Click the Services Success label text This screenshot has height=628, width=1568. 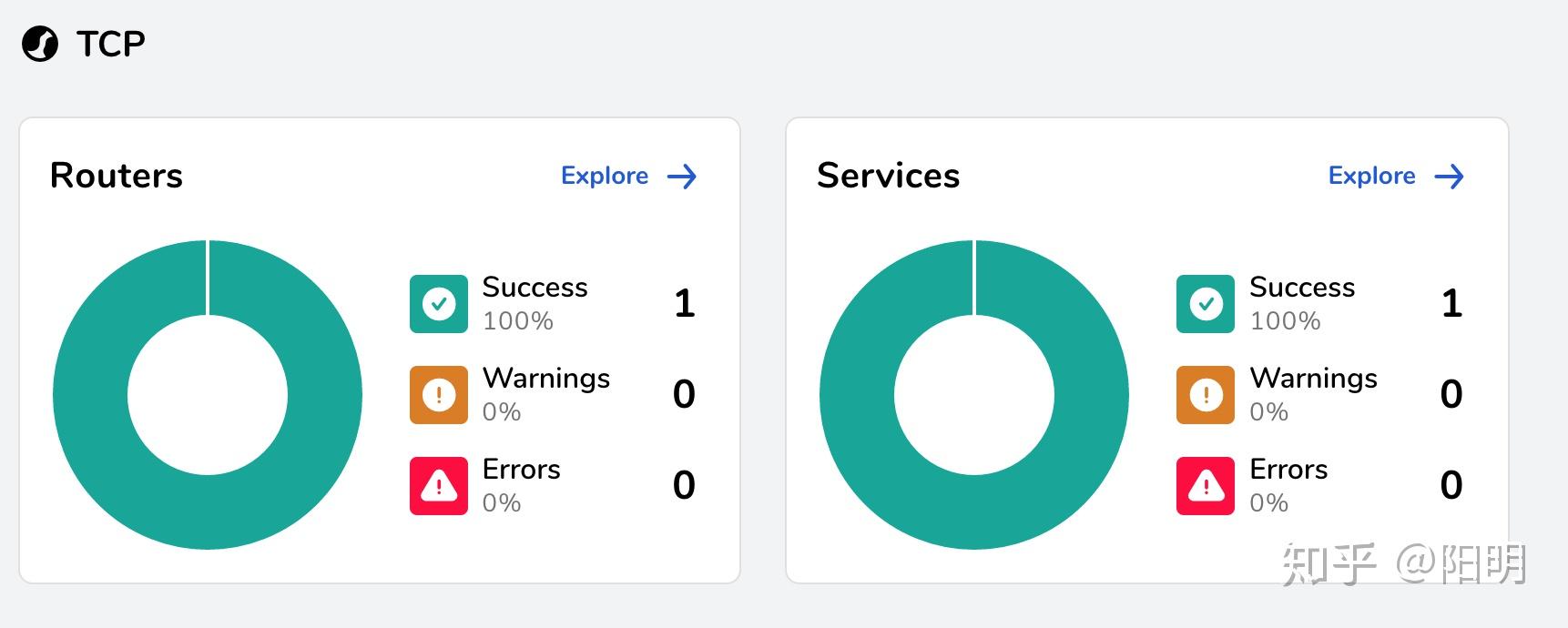[1302, 288]
